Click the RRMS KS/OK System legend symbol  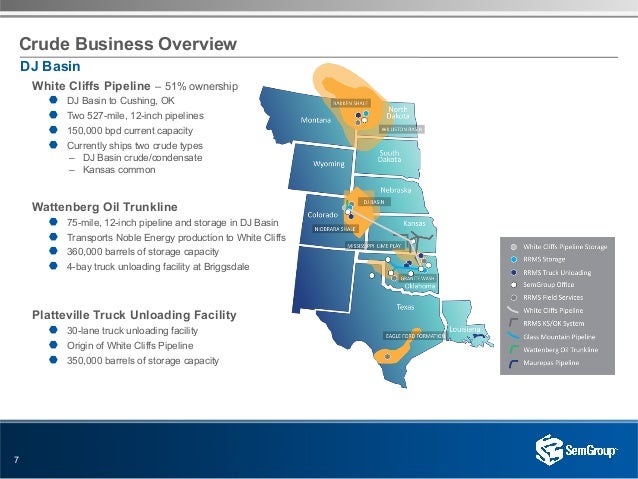point(513,323)
